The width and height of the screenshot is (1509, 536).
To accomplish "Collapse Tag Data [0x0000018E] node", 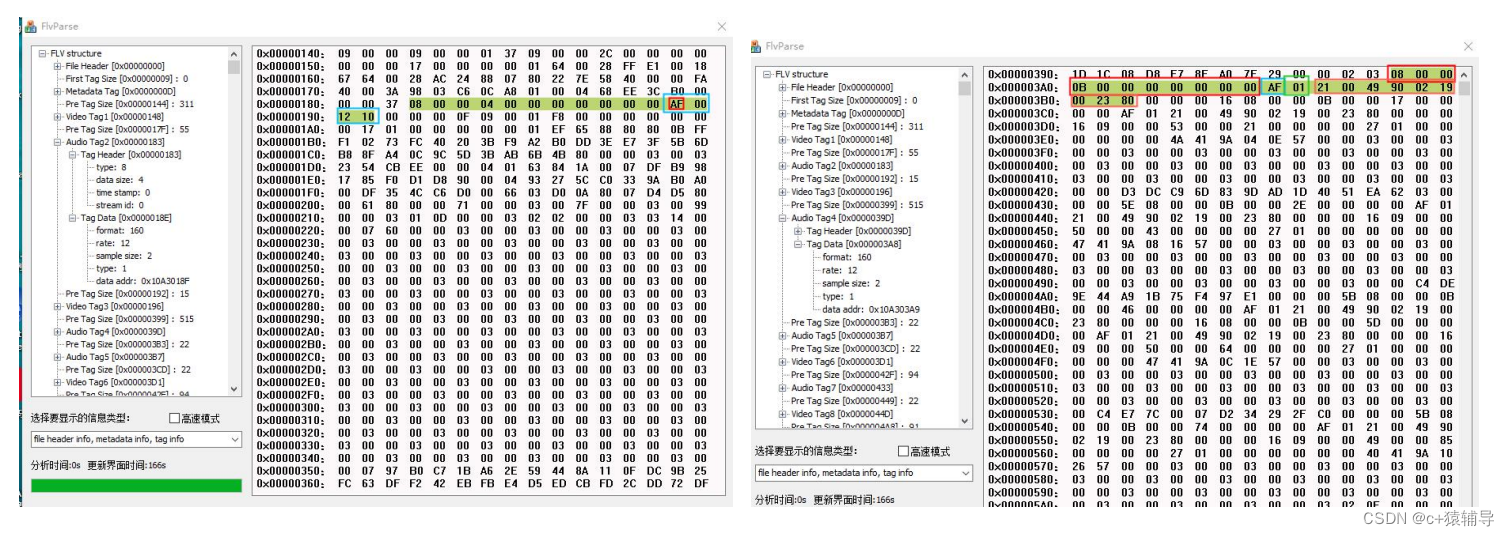I will coord(73,218).
